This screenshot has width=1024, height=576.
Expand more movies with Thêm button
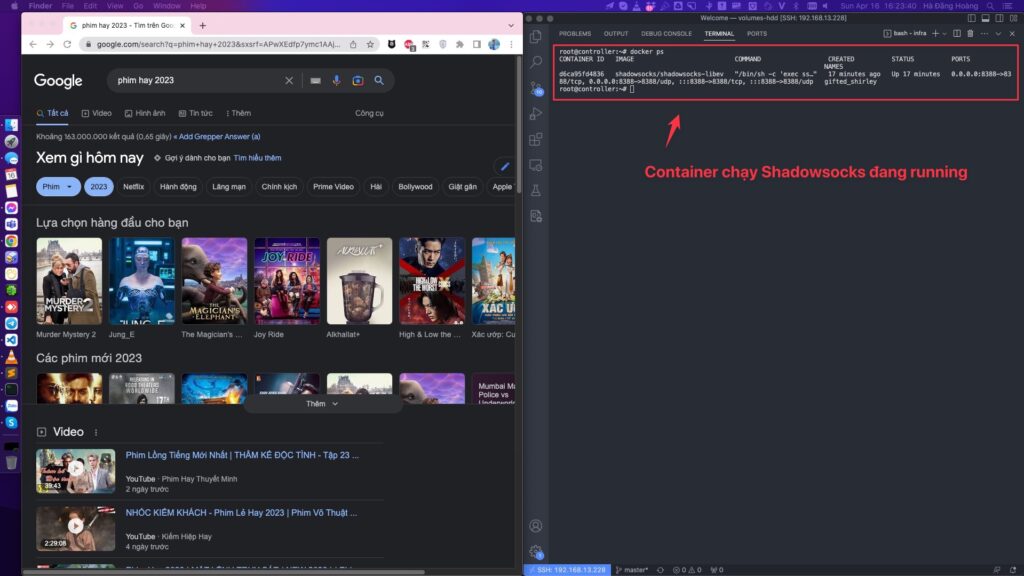[322, 404]
